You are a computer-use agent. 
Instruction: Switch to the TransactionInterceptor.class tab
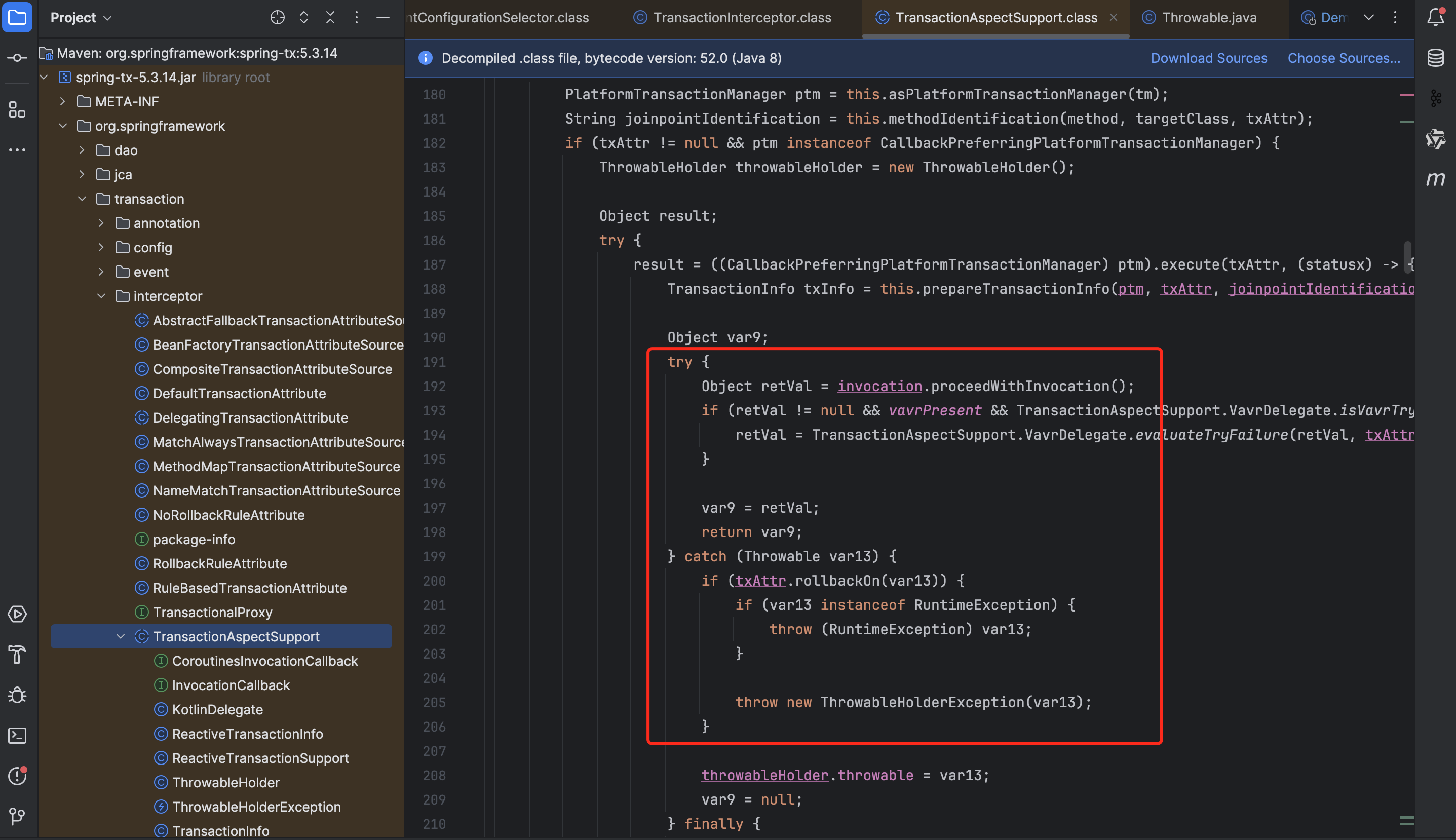coord(742,17)
